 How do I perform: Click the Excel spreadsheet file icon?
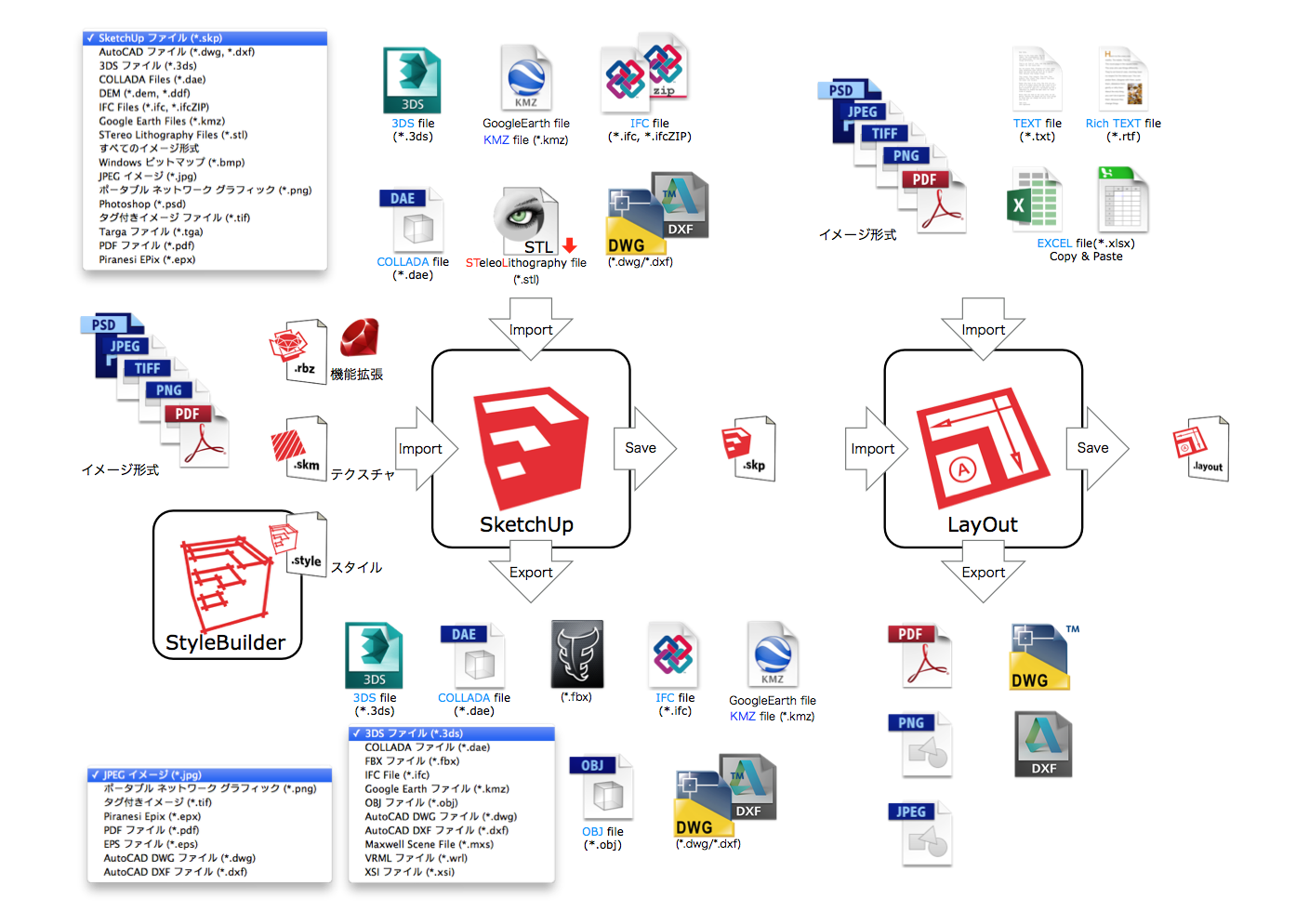1034,199
